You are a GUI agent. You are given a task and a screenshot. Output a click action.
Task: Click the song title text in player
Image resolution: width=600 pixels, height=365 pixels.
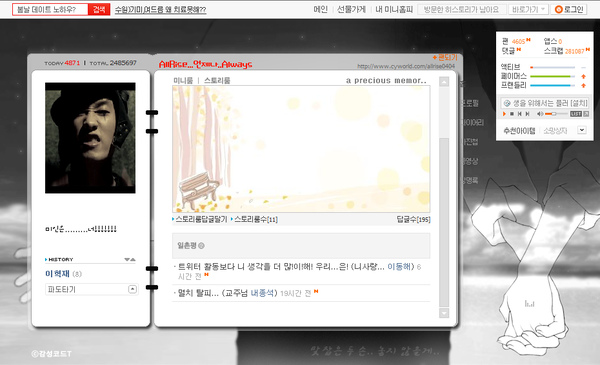(x=550, y=103)
